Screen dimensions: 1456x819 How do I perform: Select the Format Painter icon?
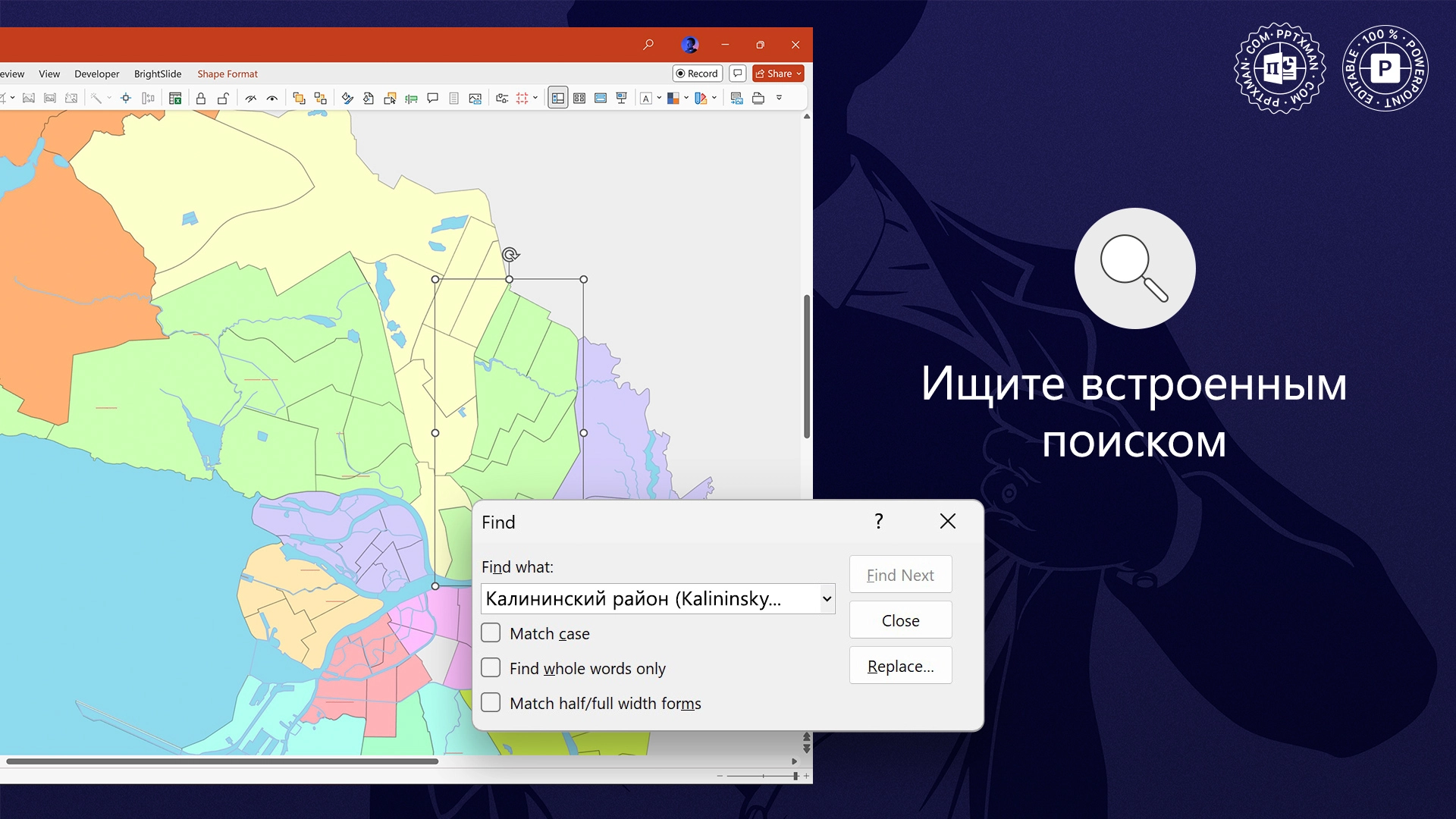click(x=347, y=98)
